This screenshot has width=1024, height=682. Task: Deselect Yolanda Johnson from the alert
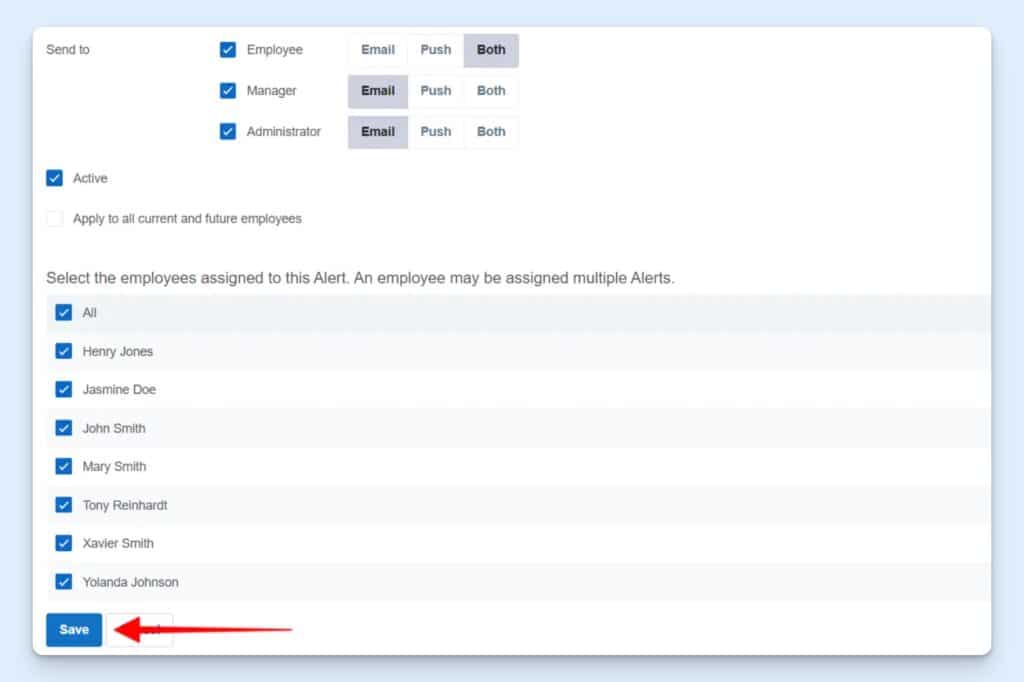pyautogui.click(x=64, y=582)
